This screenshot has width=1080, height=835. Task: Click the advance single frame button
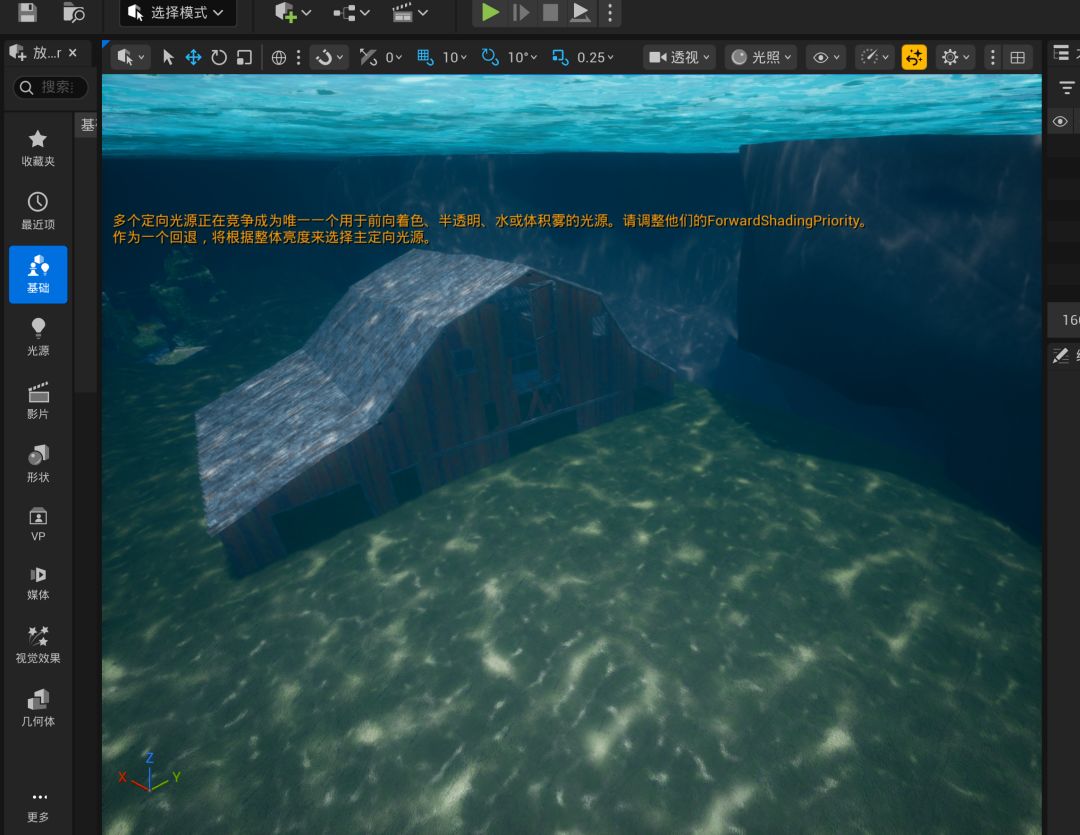click(x=521, y=12)
